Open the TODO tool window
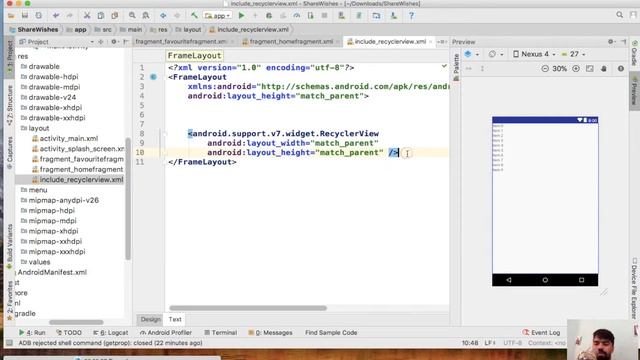 click(x=69, y=333)
